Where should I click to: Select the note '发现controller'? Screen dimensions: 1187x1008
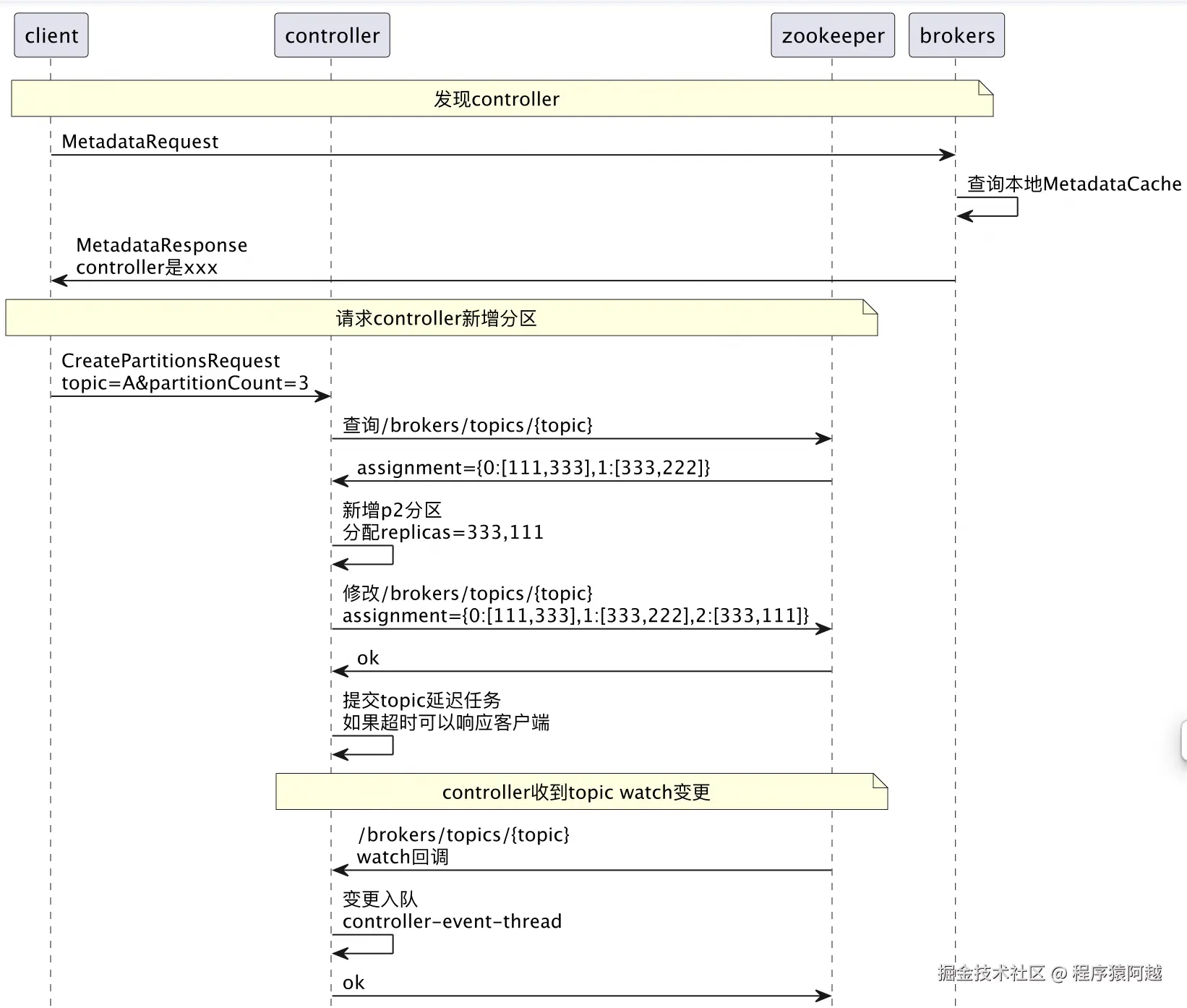click(x=502, y=98)
